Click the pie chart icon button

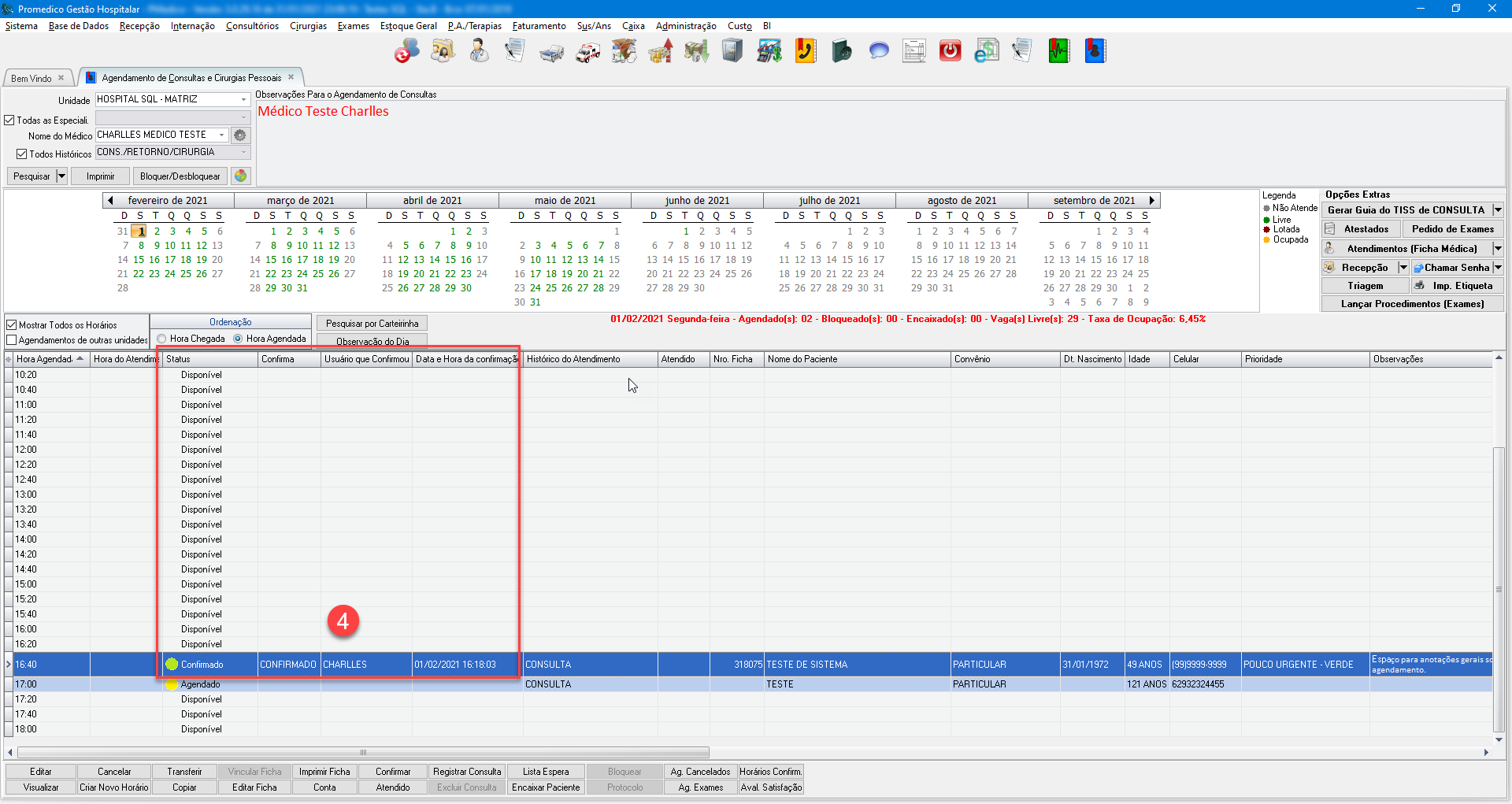[241, 176]
